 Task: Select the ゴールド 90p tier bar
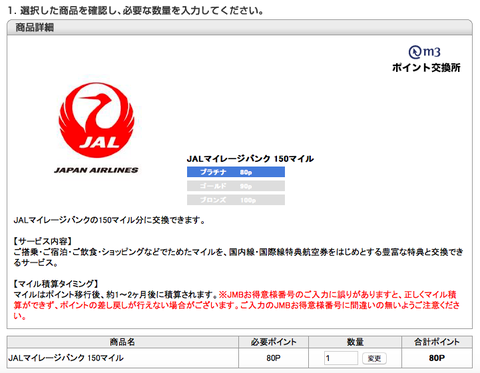coord(236,186)
